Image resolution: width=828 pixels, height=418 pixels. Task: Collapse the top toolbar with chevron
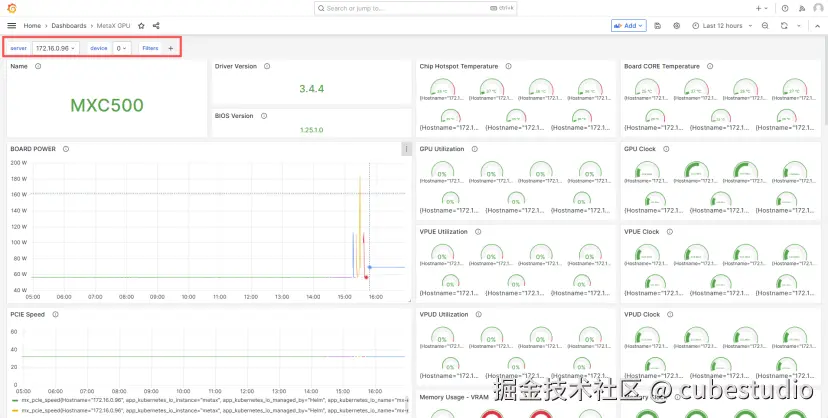(818, 25)
